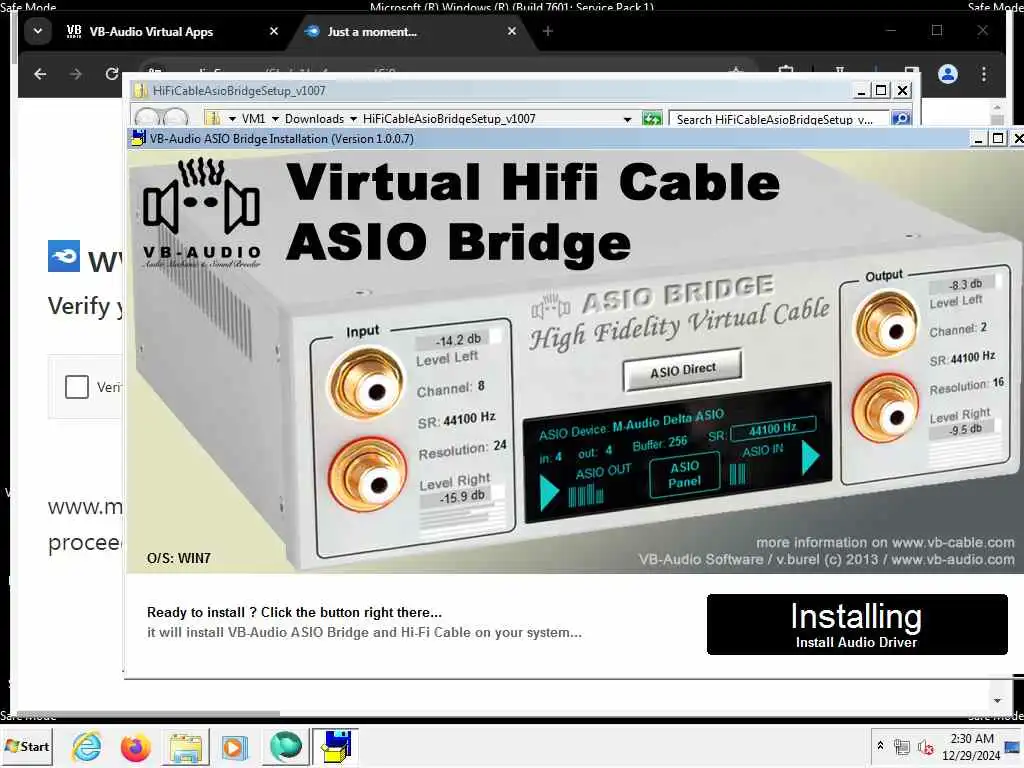Open the green globe browser taskbar icon

(x=285, y=746)
